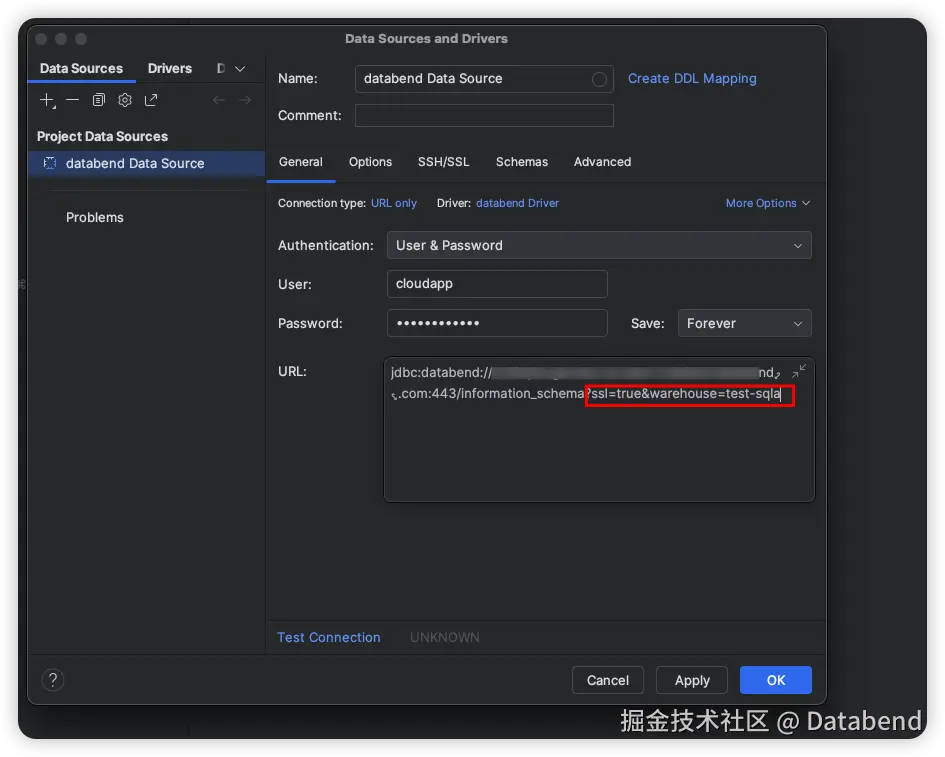Switch to Drivers tab

[170, 69]
